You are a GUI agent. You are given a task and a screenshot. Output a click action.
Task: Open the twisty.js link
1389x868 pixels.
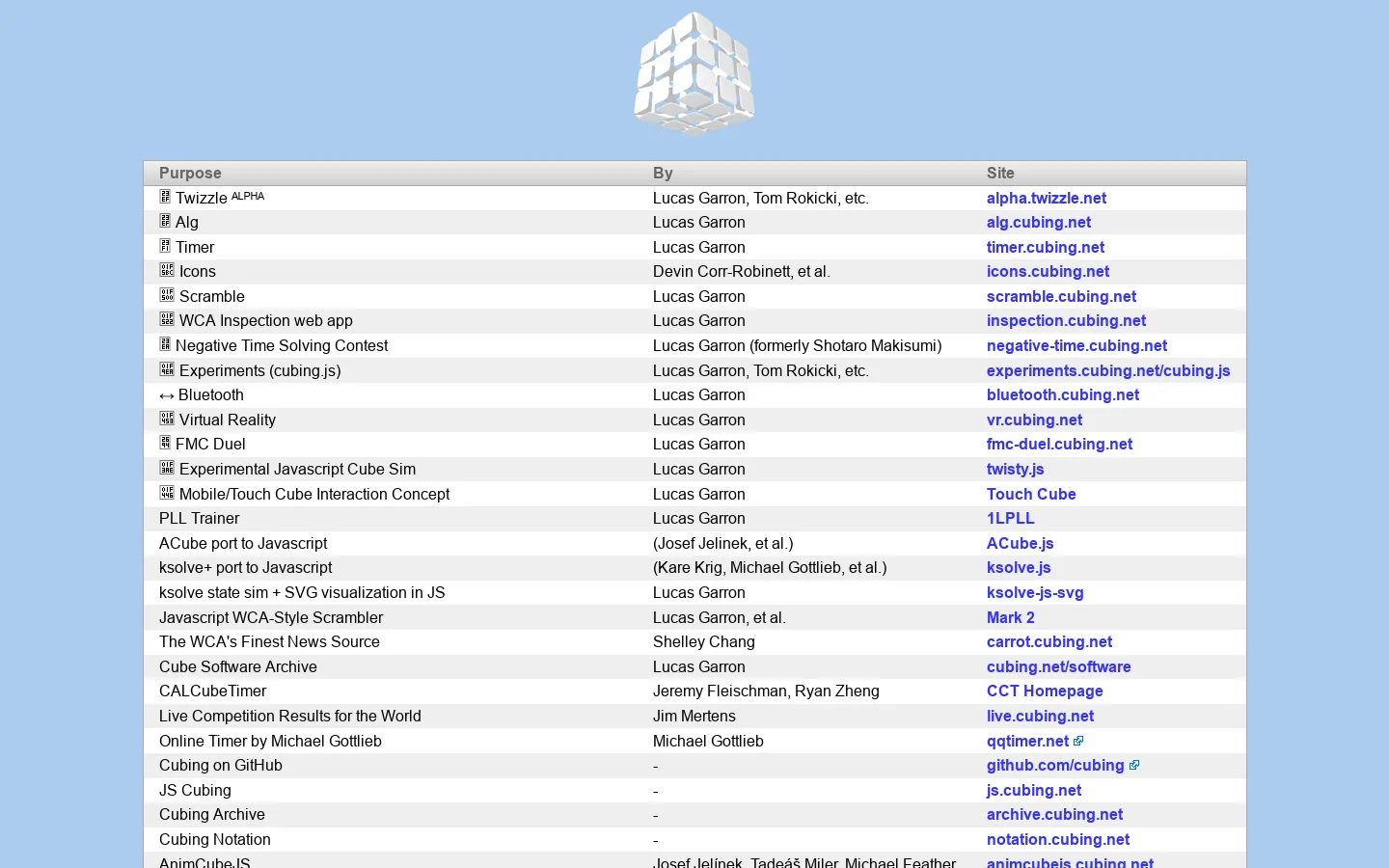[1015, 469]
